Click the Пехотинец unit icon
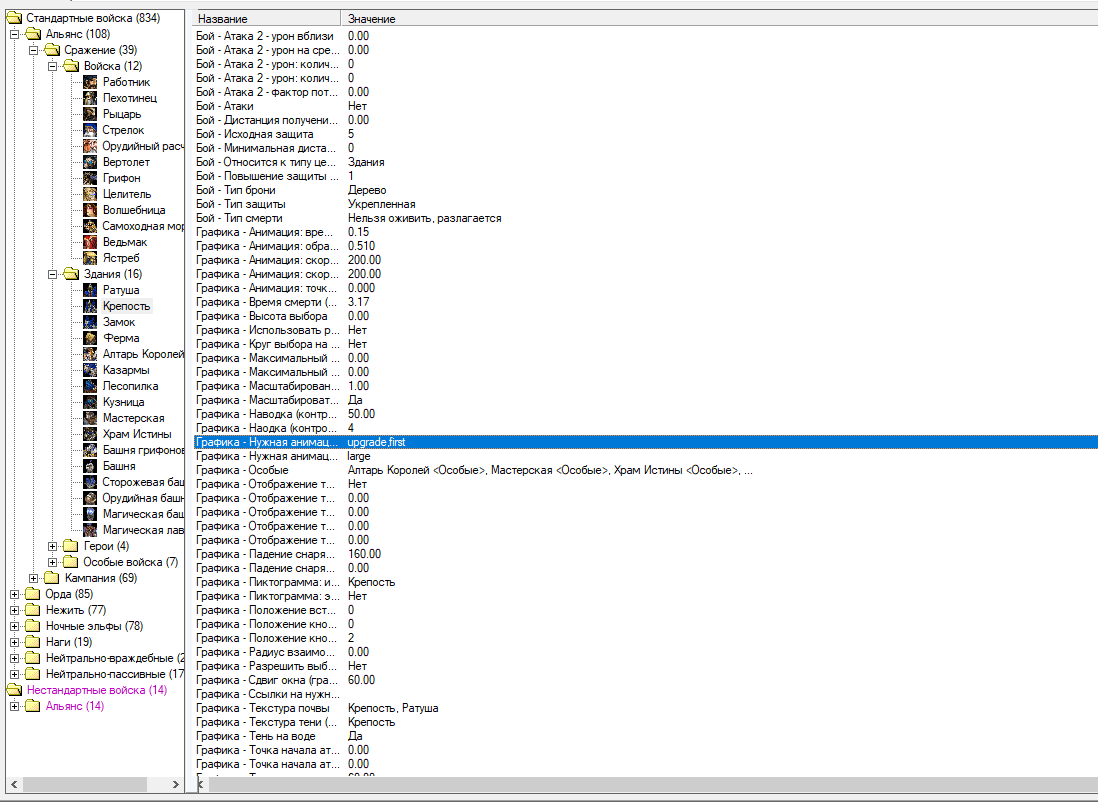1098x802 pixels. pyautogui.click(x=90, y=98)
